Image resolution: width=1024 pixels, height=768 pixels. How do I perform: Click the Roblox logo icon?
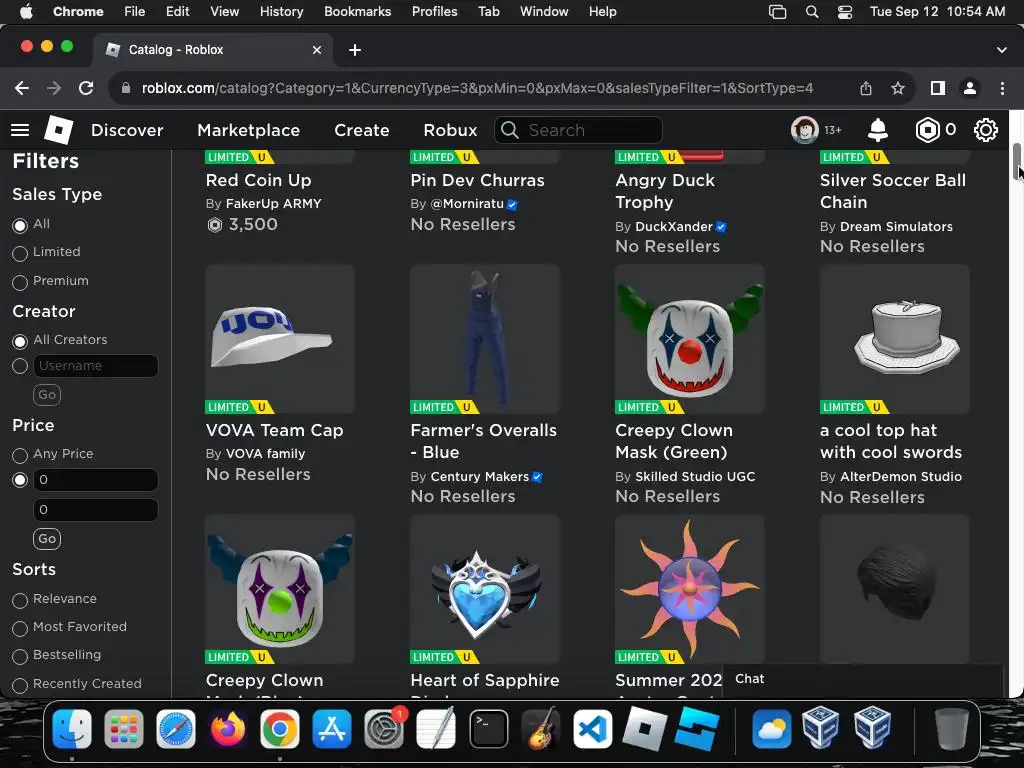(x=58, y=130)
